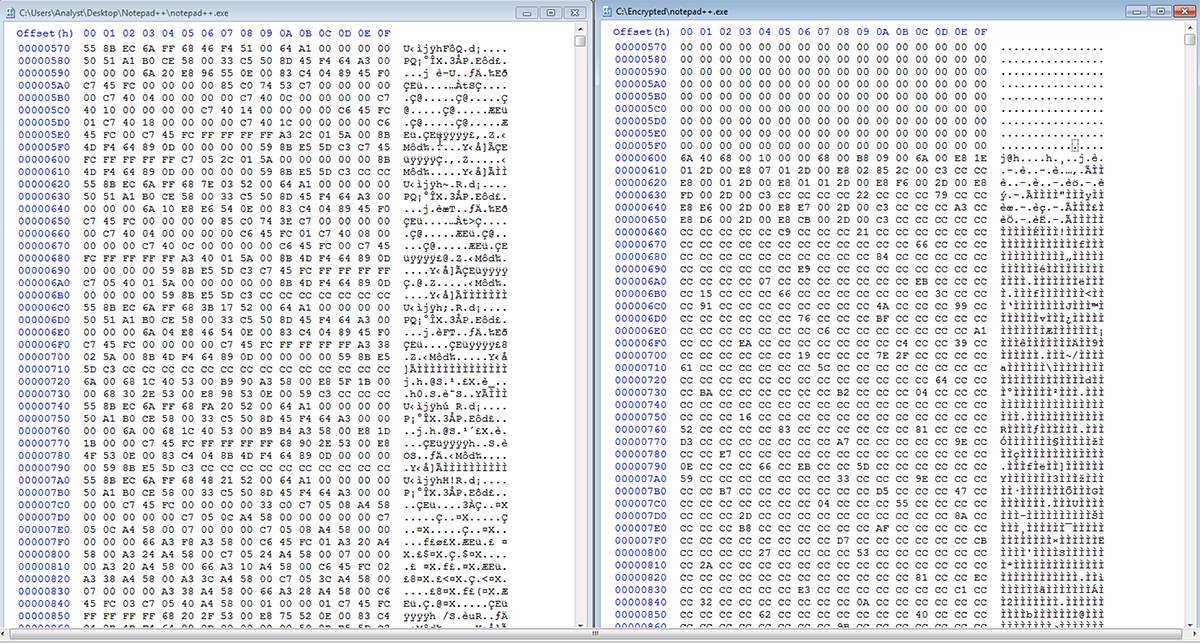Click scroll-up arrow in the Encrypted hex window

tap(1188, 30)
